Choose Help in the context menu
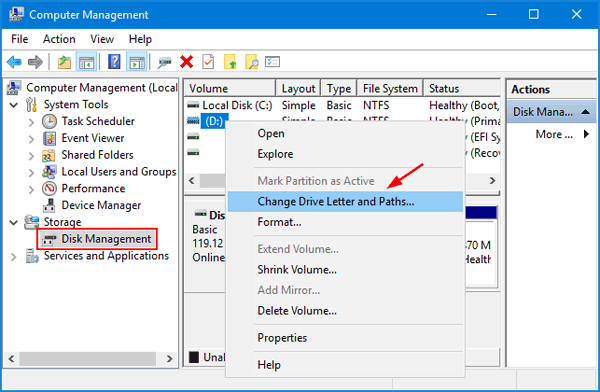The height and width of the screenshot is (392, 600). [x=346, y=365]
